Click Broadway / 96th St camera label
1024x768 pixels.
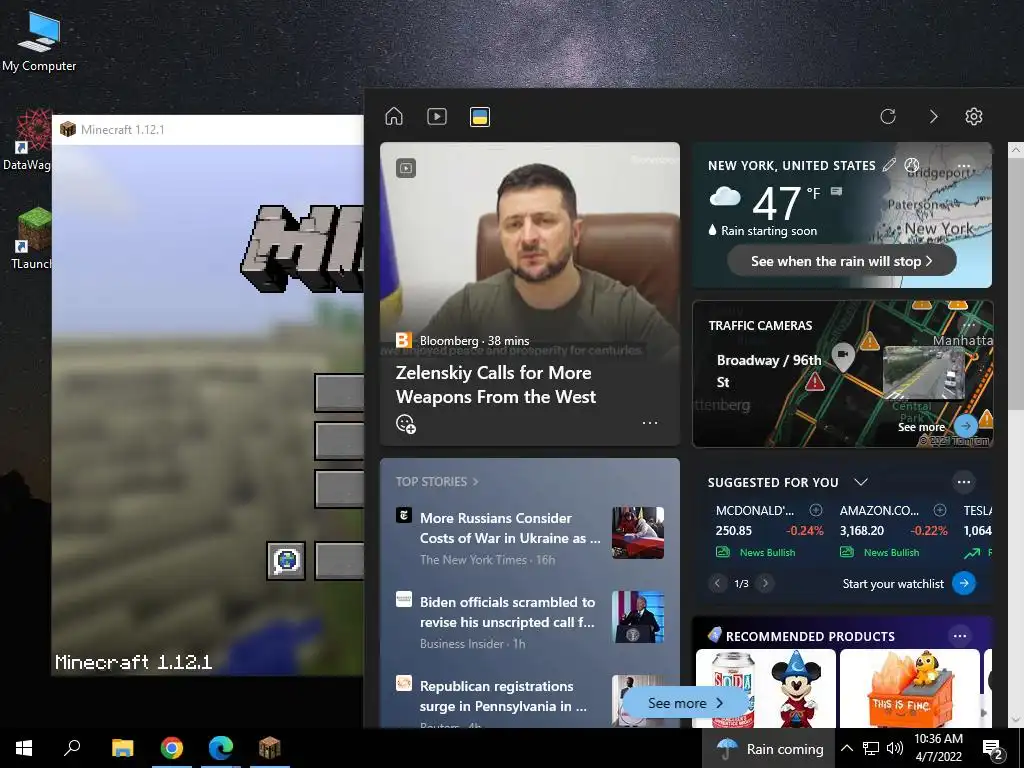(768, 371)
